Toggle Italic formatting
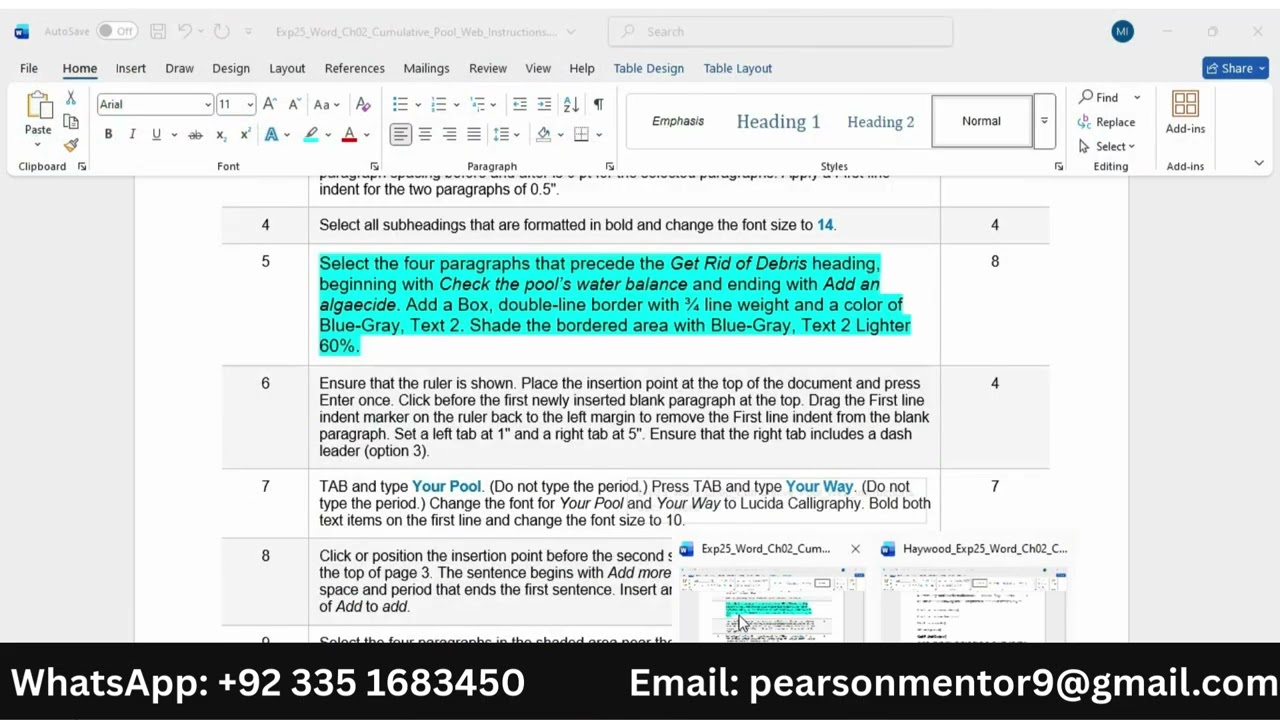 pos(132,134)
